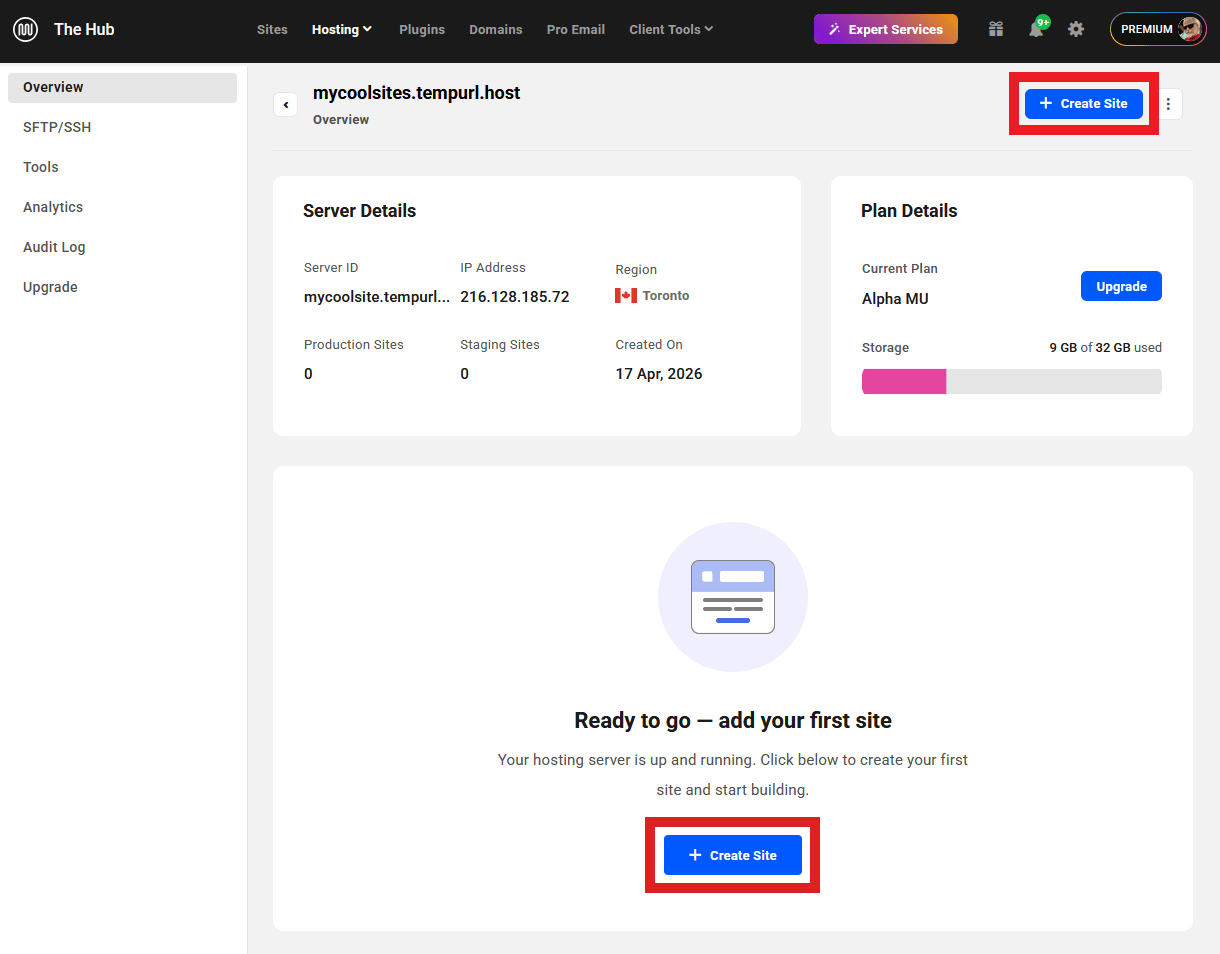Screen dimensions: 1220x954
Task: Select Audit Log in the sidebar
Action: pyautogui.click(x=122, y=247)
